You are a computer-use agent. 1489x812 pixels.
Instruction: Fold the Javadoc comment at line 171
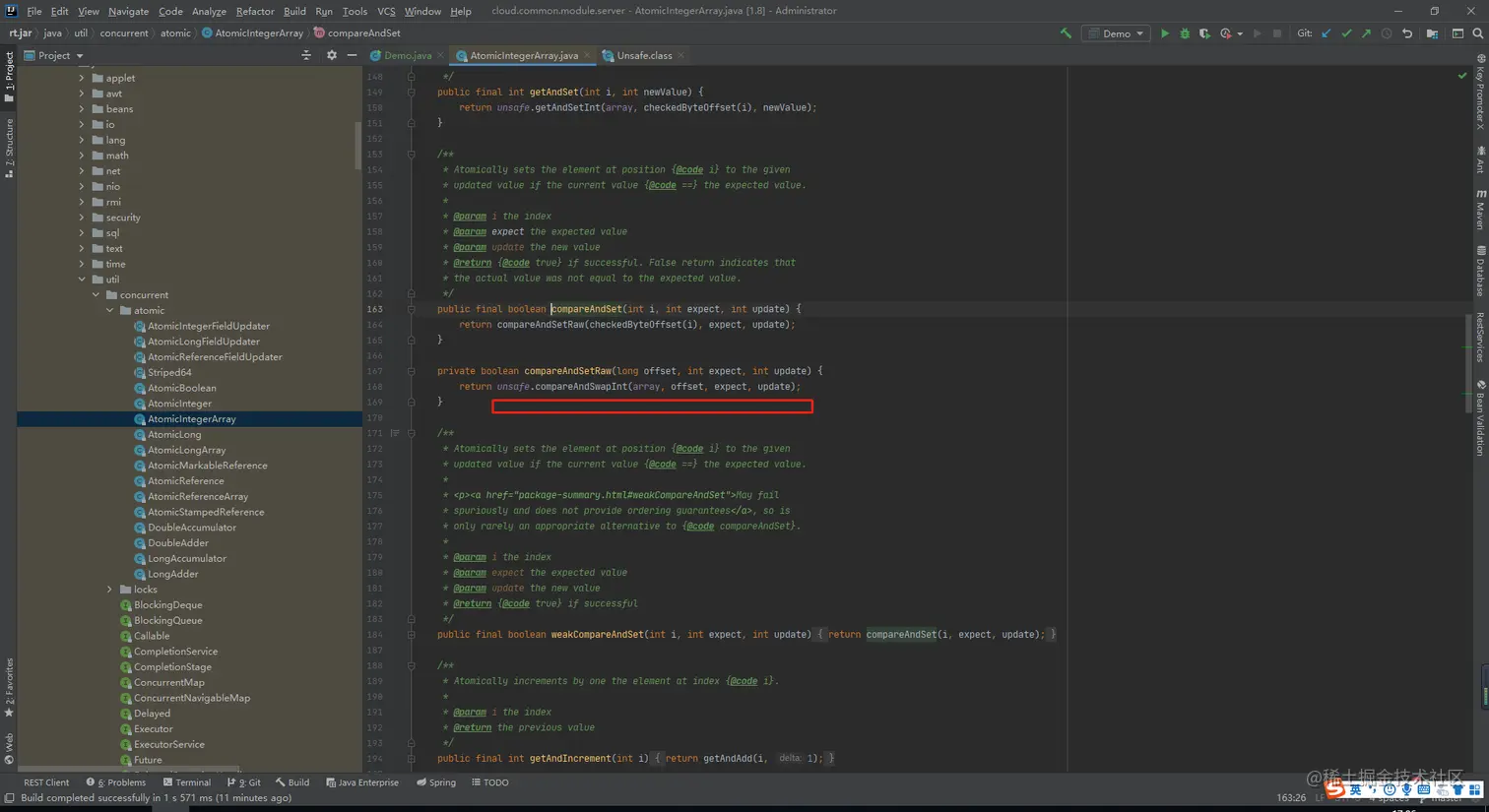tap(412, 433)
